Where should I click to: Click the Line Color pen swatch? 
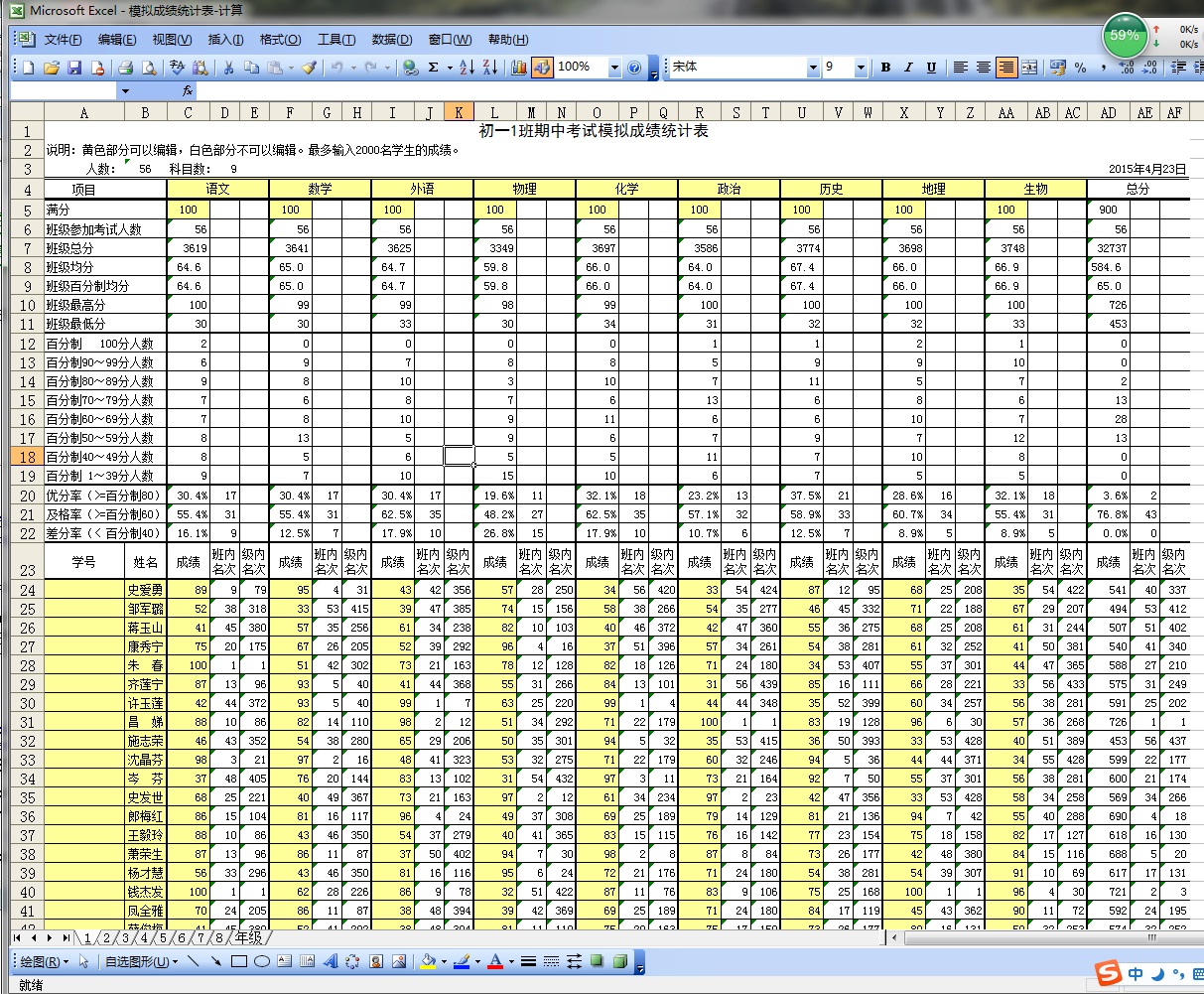coord(462,961)
